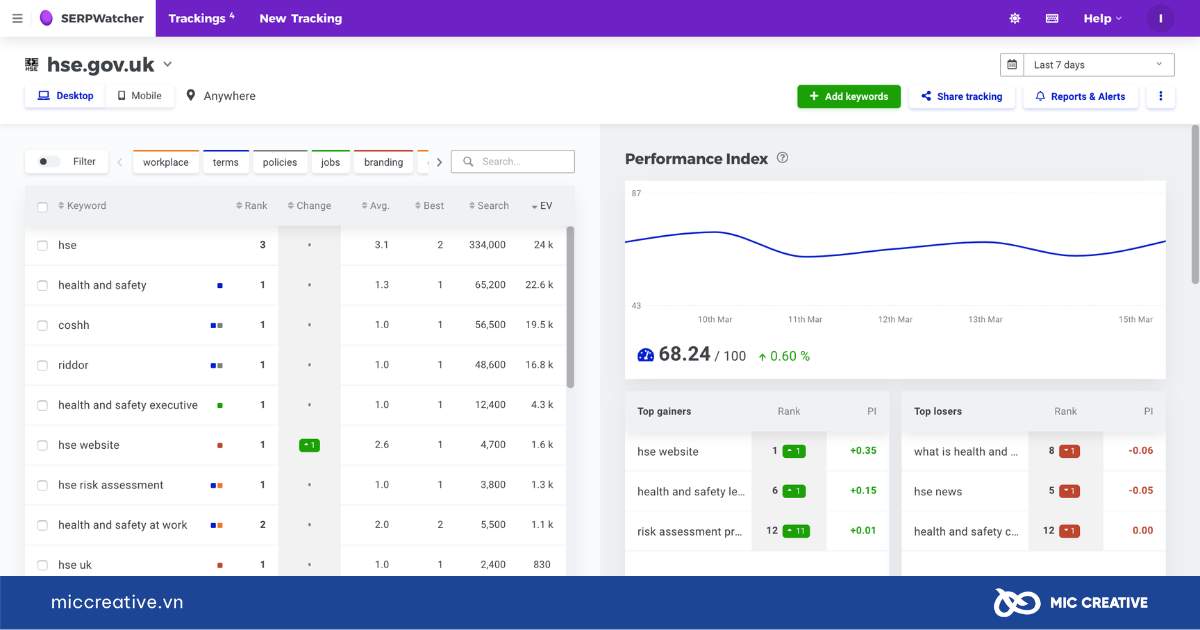This screenshot has width=1200, height=630.
Task: Sort by the Search volume column
Action: tap(488, 206)
